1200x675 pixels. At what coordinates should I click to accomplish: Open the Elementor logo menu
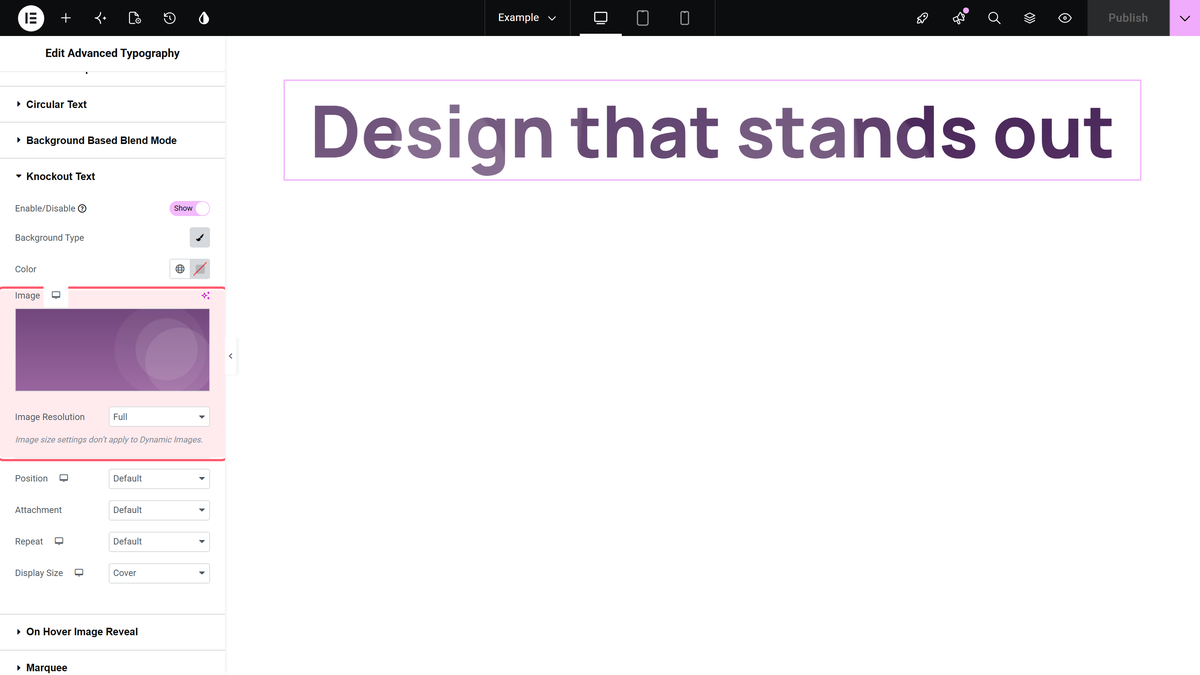pyautogui.click(x=31, y=18)
